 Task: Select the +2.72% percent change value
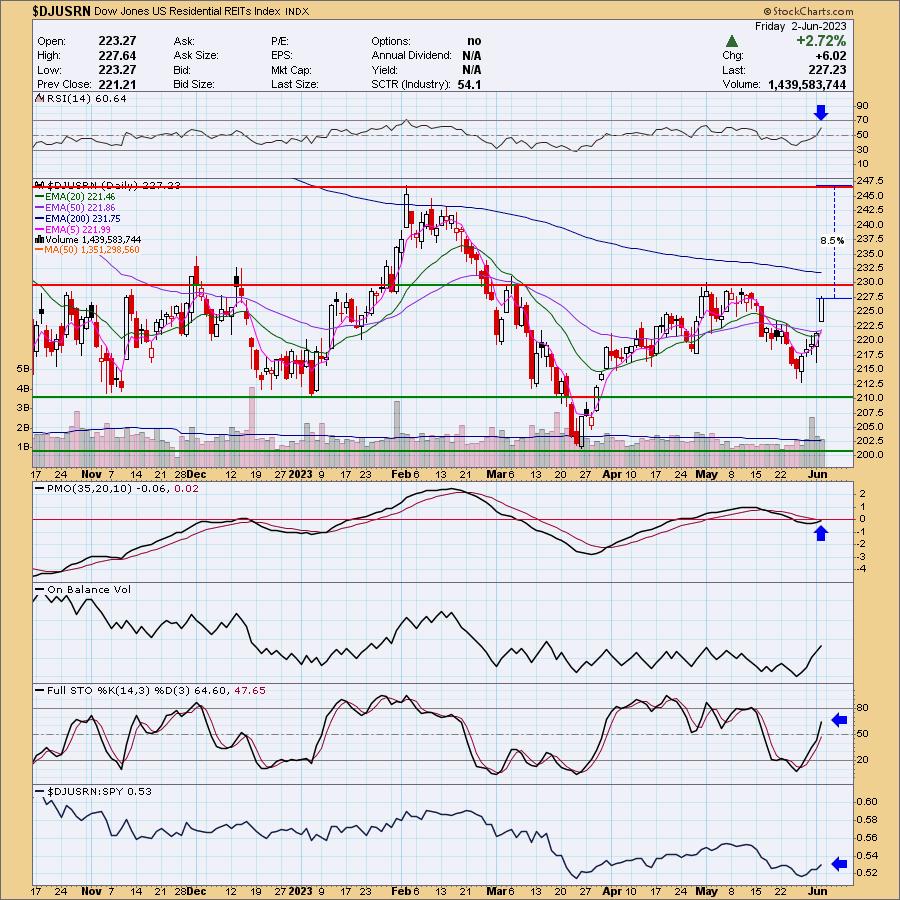(x=821, y=41)
